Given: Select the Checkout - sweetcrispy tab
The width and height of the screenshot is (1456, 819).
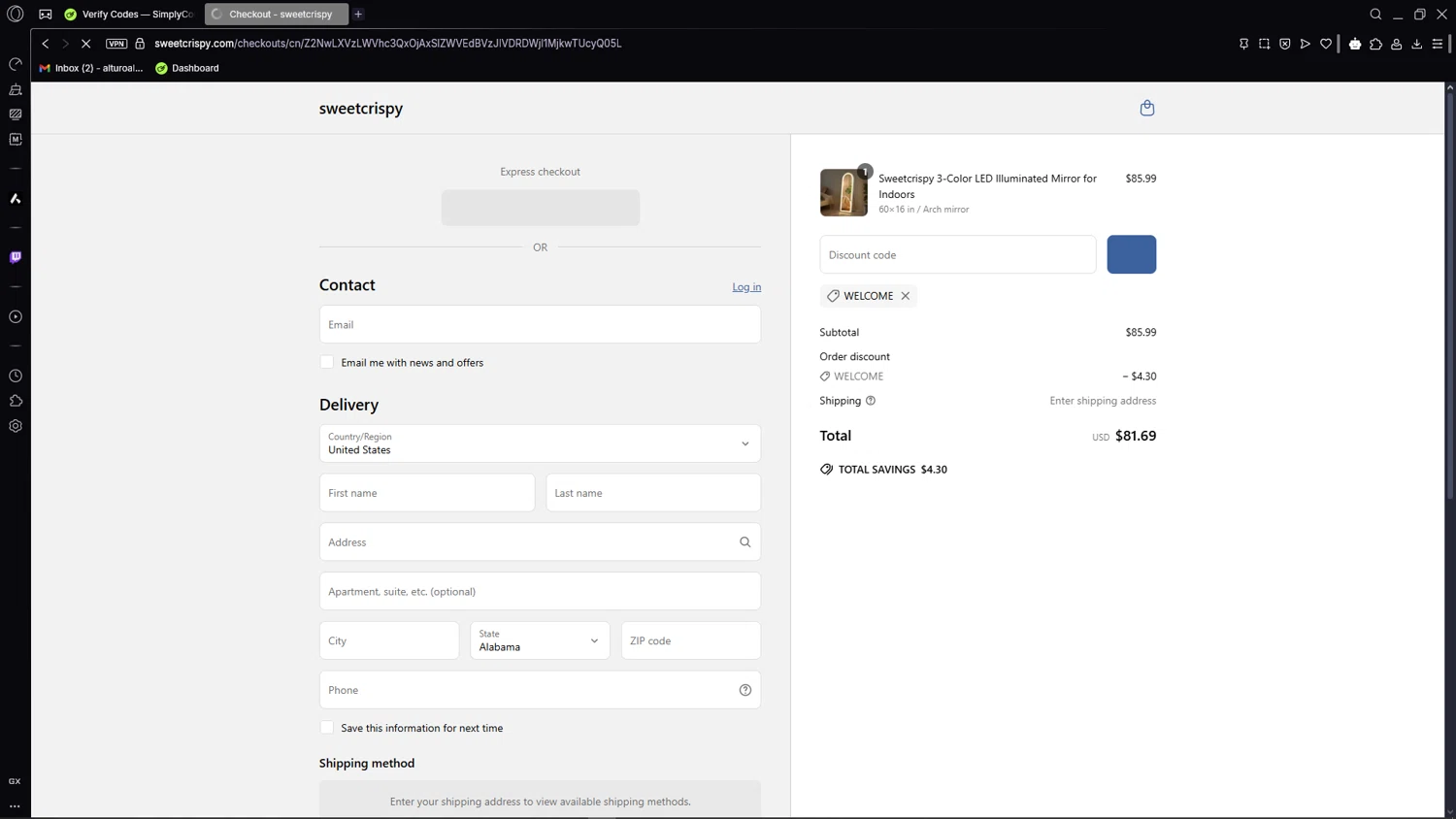Looking at the screenshot, I should pos(276,15).
